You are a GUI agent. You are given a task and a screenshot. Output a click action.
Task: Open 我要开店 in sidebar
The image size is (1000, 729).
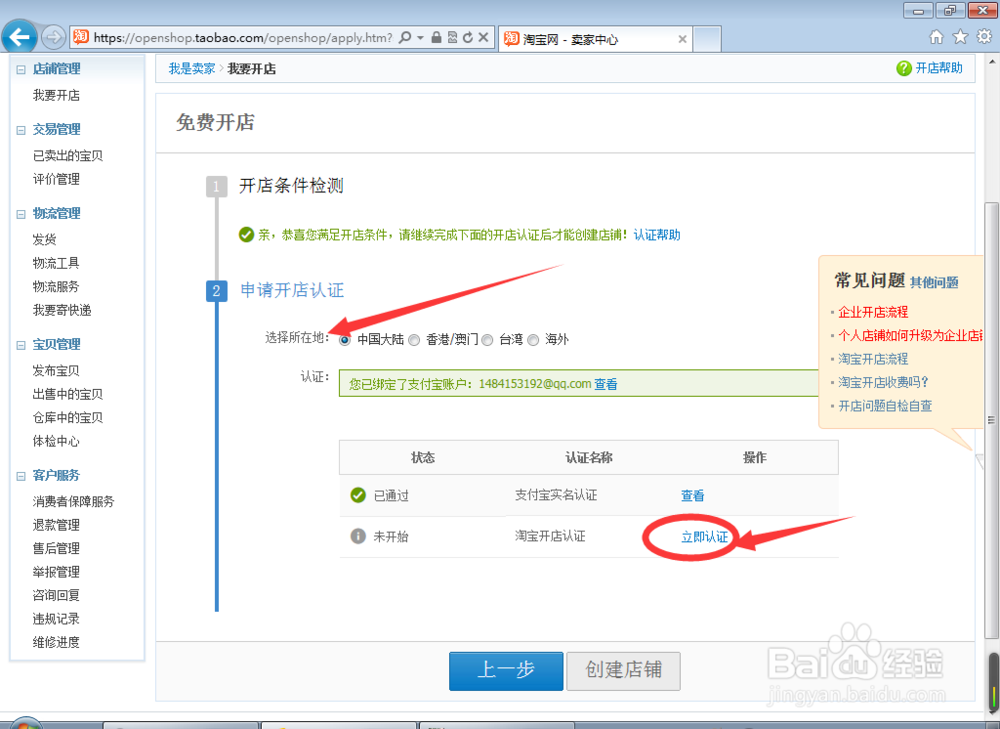[x=56, y=95]
